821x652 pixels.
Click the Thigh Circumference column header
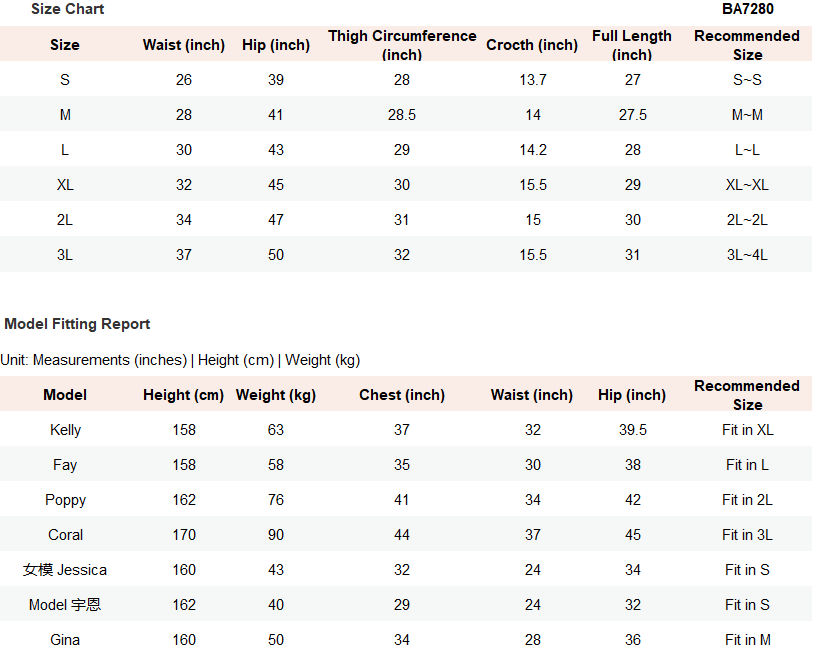(x=402, y=45)
